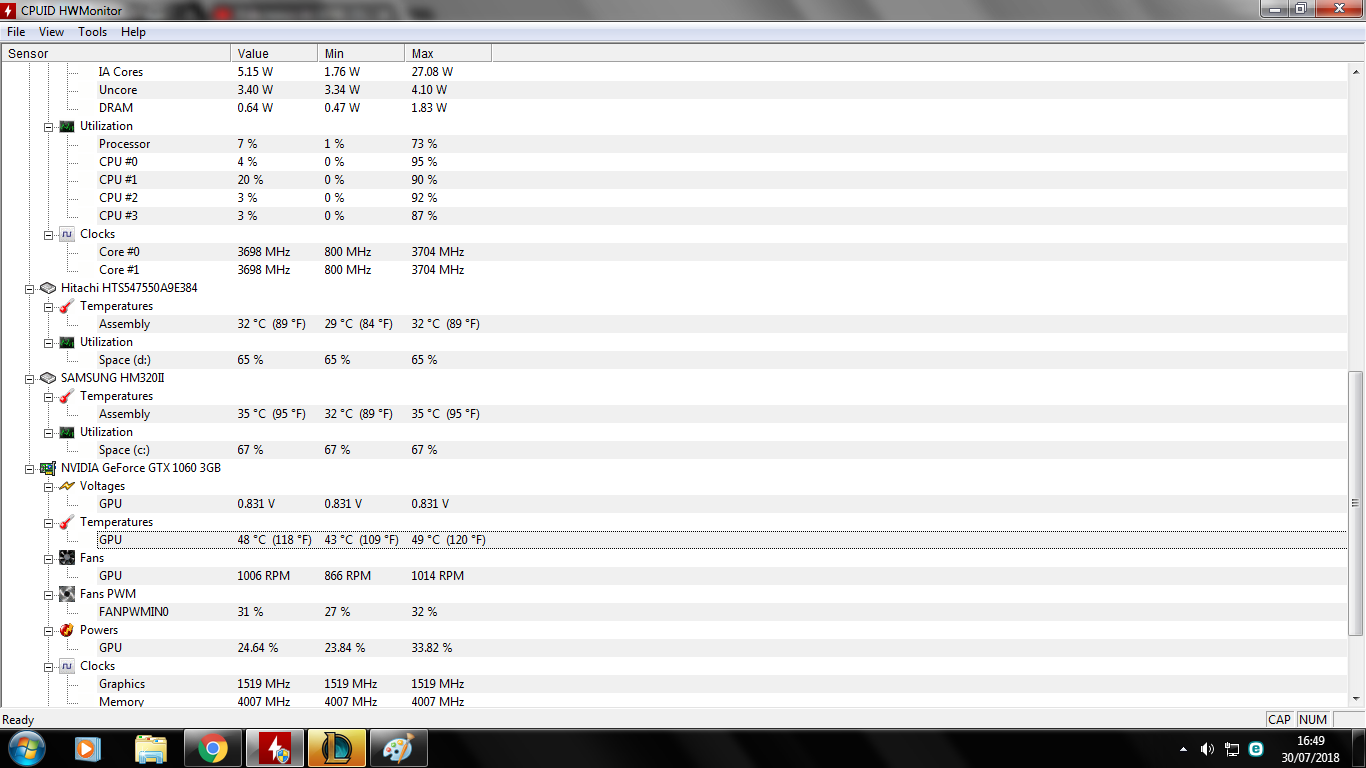Click the Hitachi Temperatures thermometer icon

(x=67, y=306)
